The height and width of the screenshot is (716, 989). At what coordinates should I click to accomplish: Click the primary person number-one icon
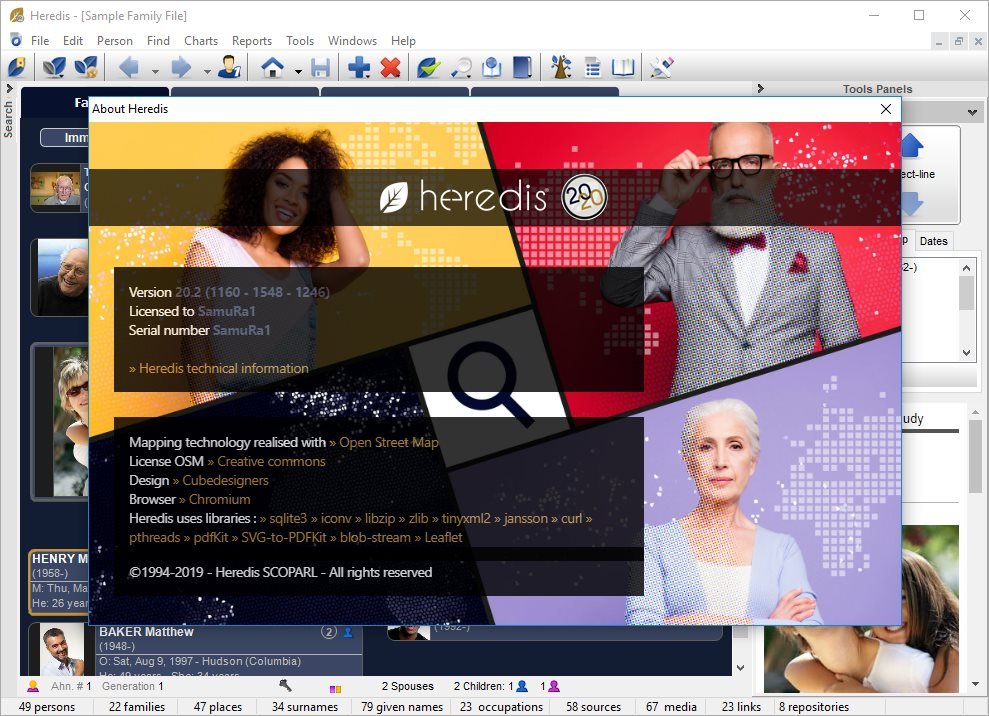tap(229, 67)
